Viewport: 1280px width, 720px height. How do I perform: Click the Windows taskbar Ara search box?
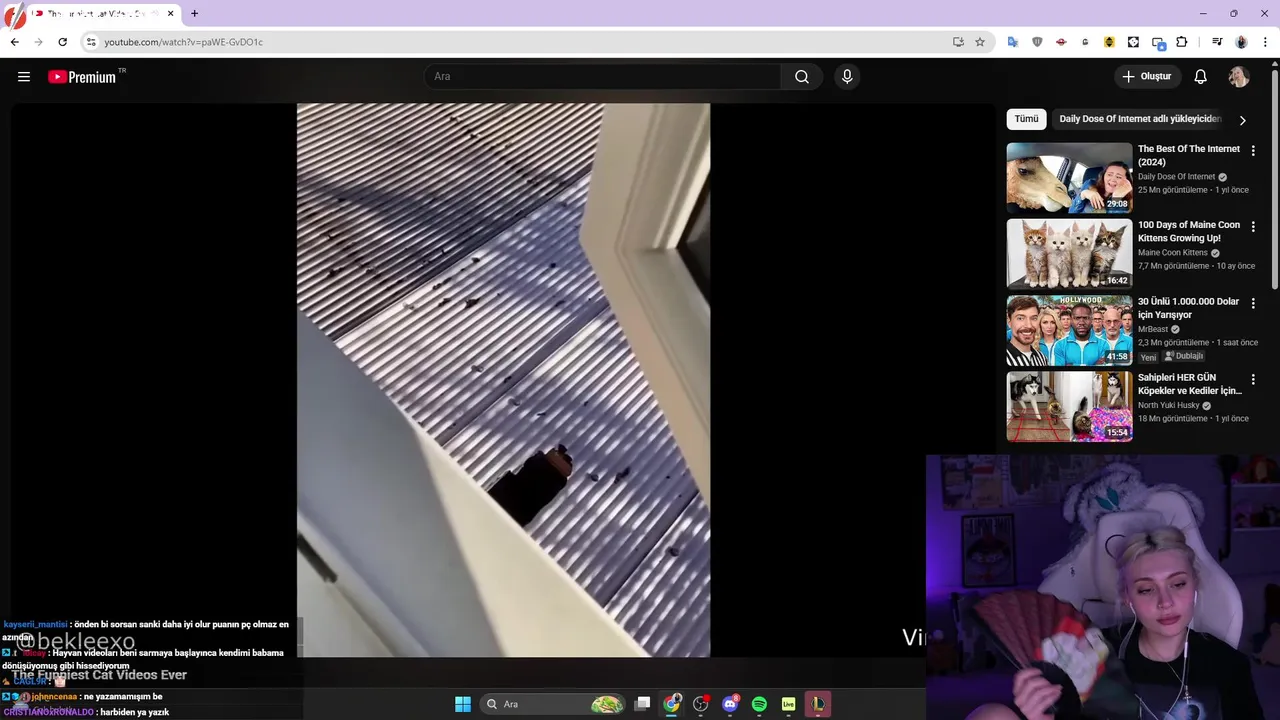553,704
